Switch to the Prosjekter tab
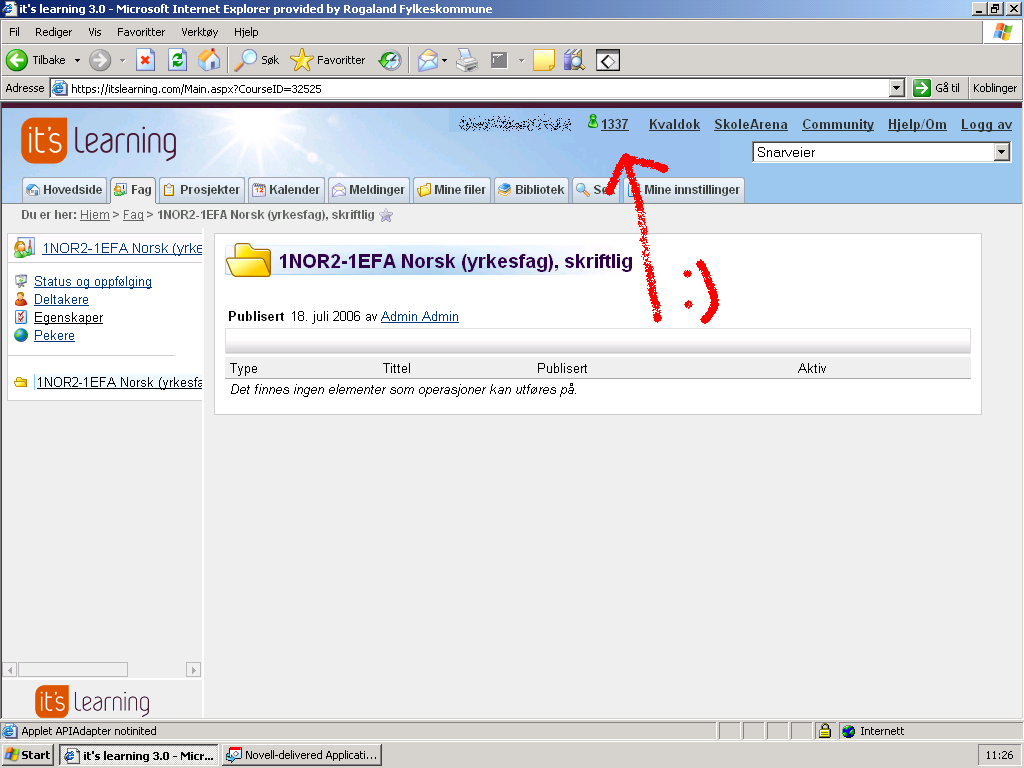The width and height of the screenshot is (1024, 768). (x=202, y=190)
